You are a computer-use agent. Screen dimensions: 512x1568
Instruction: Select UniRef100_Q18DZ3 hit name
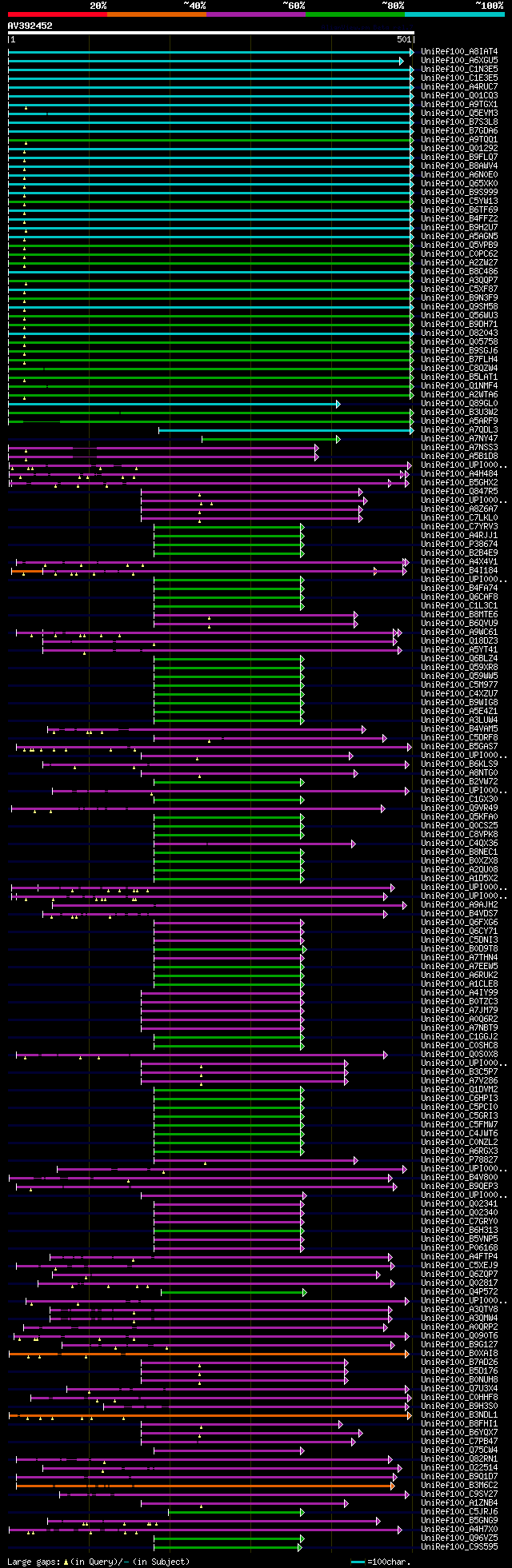459,641
